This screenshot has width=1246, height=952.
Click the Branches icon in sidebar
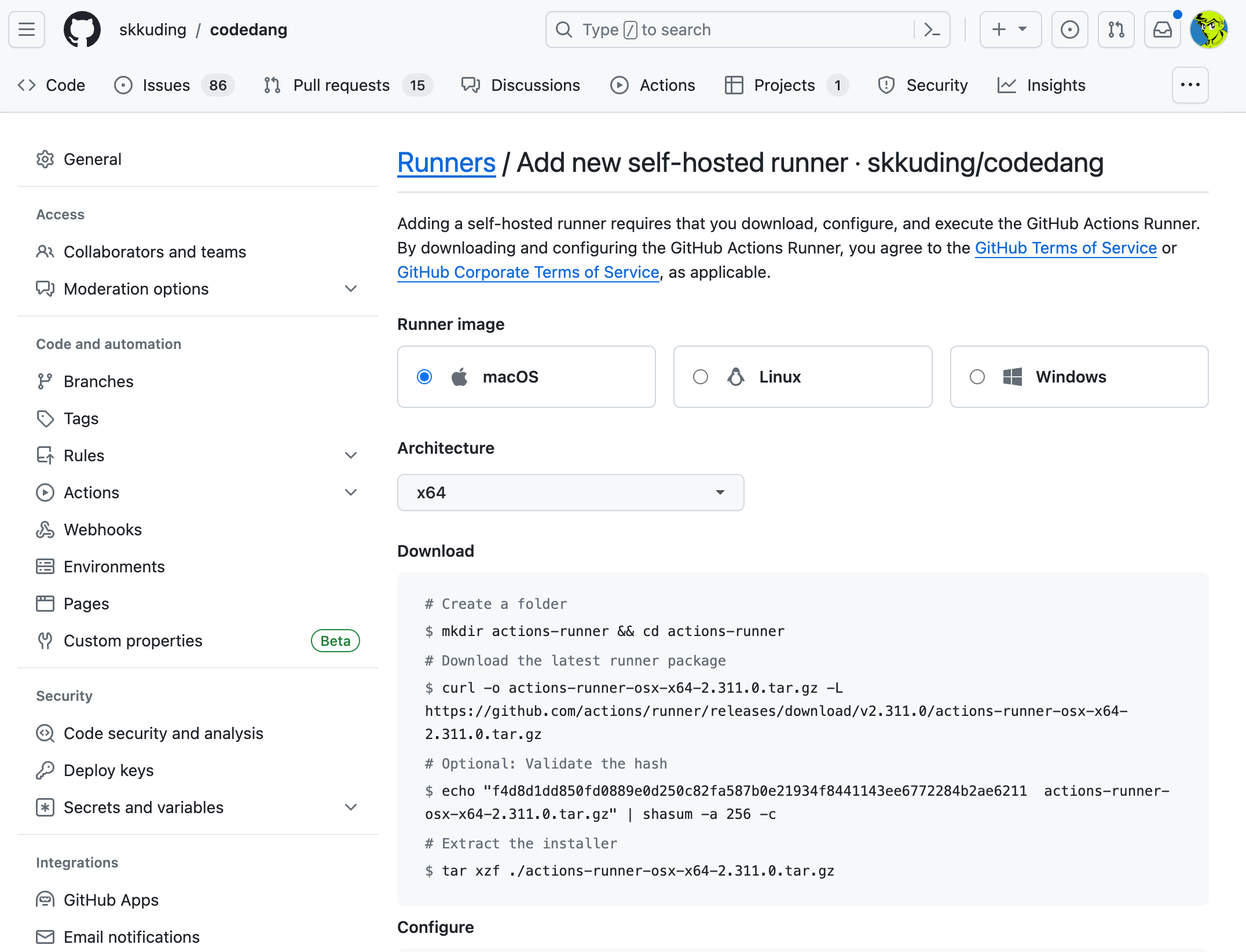click(x=45, y=381)
